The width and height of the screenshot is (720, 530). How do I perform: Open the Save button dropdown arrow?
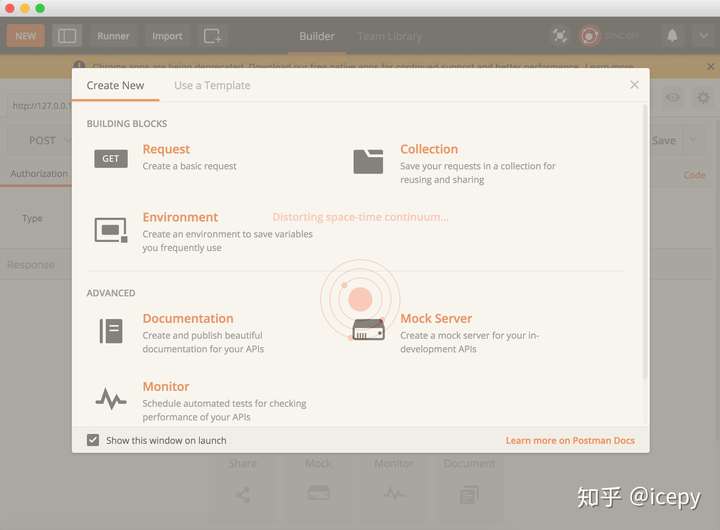point(693,140)
